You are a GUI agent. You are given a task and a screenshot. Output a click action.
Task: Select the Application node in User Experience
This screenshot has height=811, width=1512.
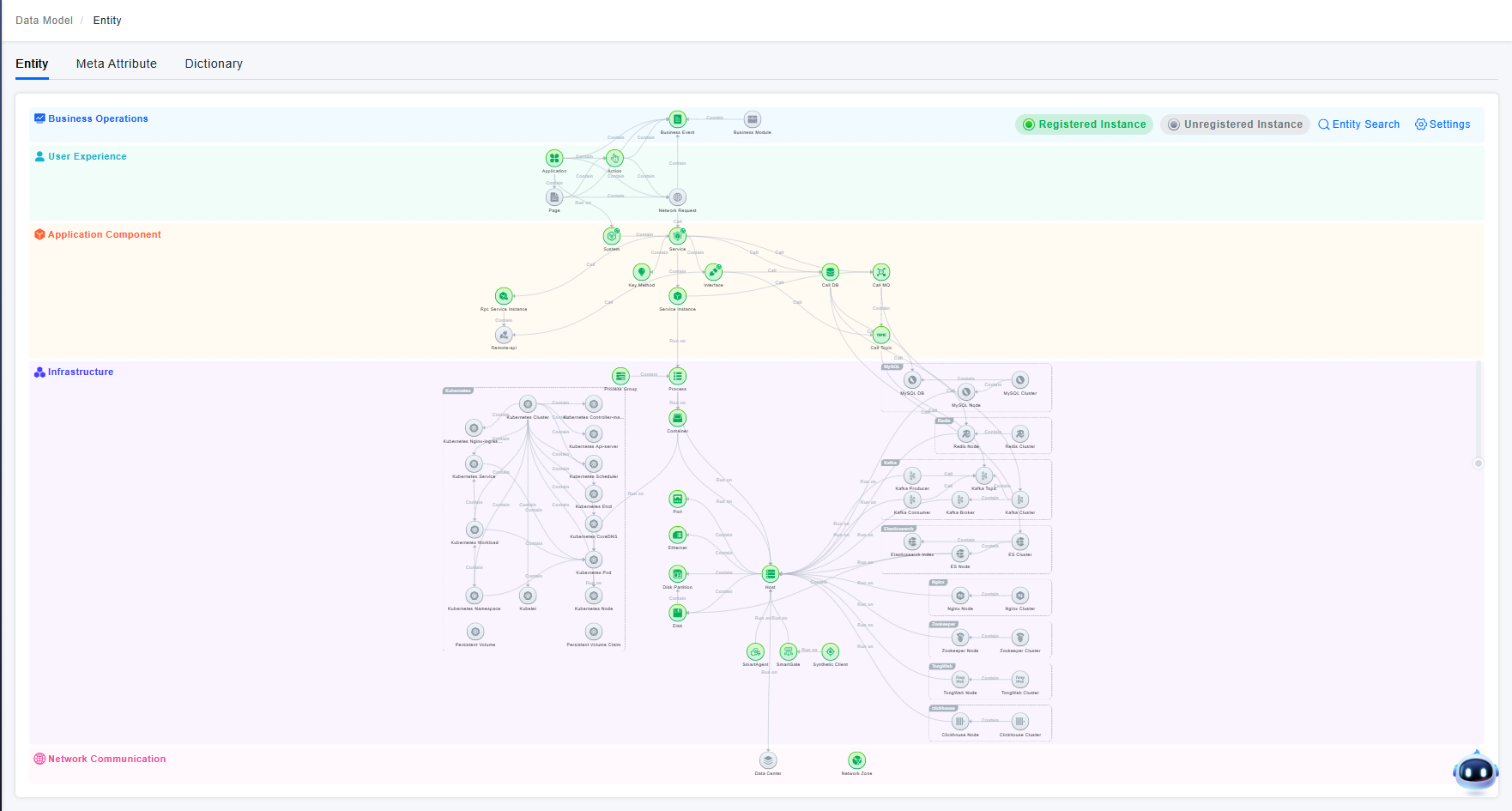[554, 158]
